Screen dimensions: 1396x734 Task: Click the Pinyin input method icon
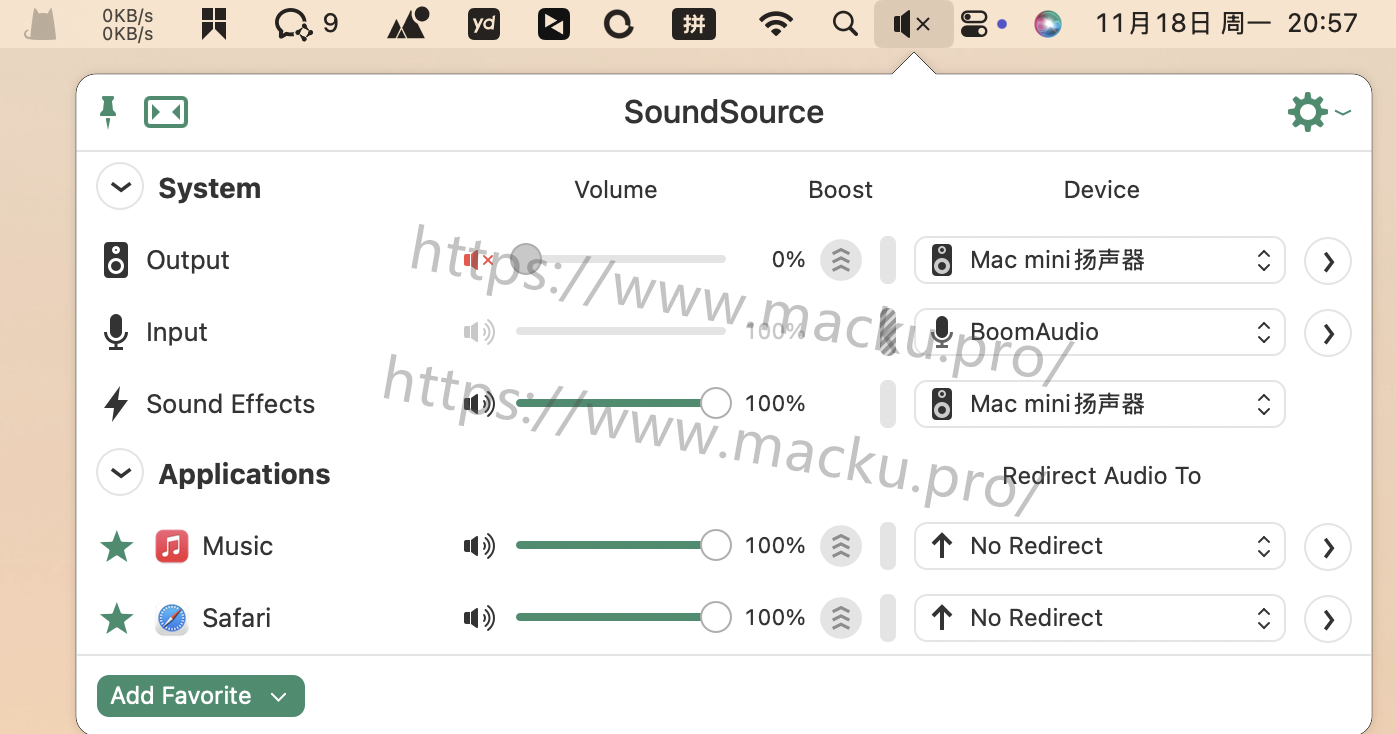click(x=694, y=24)
